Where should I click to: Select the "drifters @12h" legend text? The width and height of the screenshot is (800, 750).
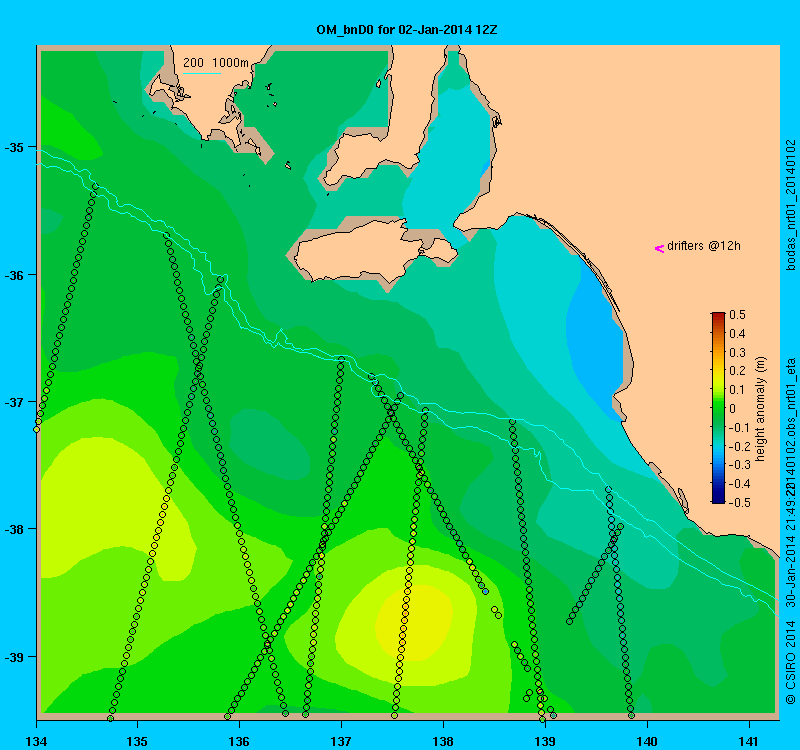coord(704,246)
